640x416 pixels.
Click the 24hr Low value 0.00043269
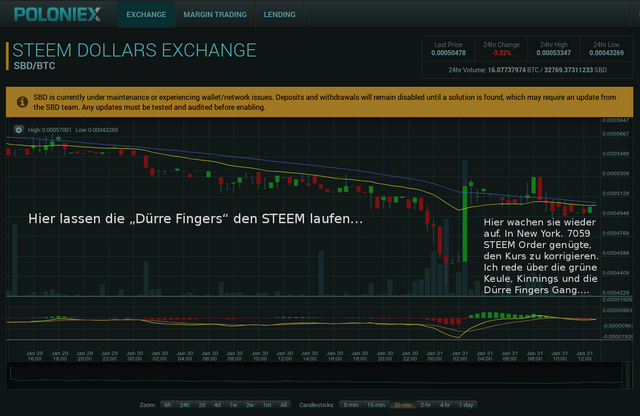point(606,53)
